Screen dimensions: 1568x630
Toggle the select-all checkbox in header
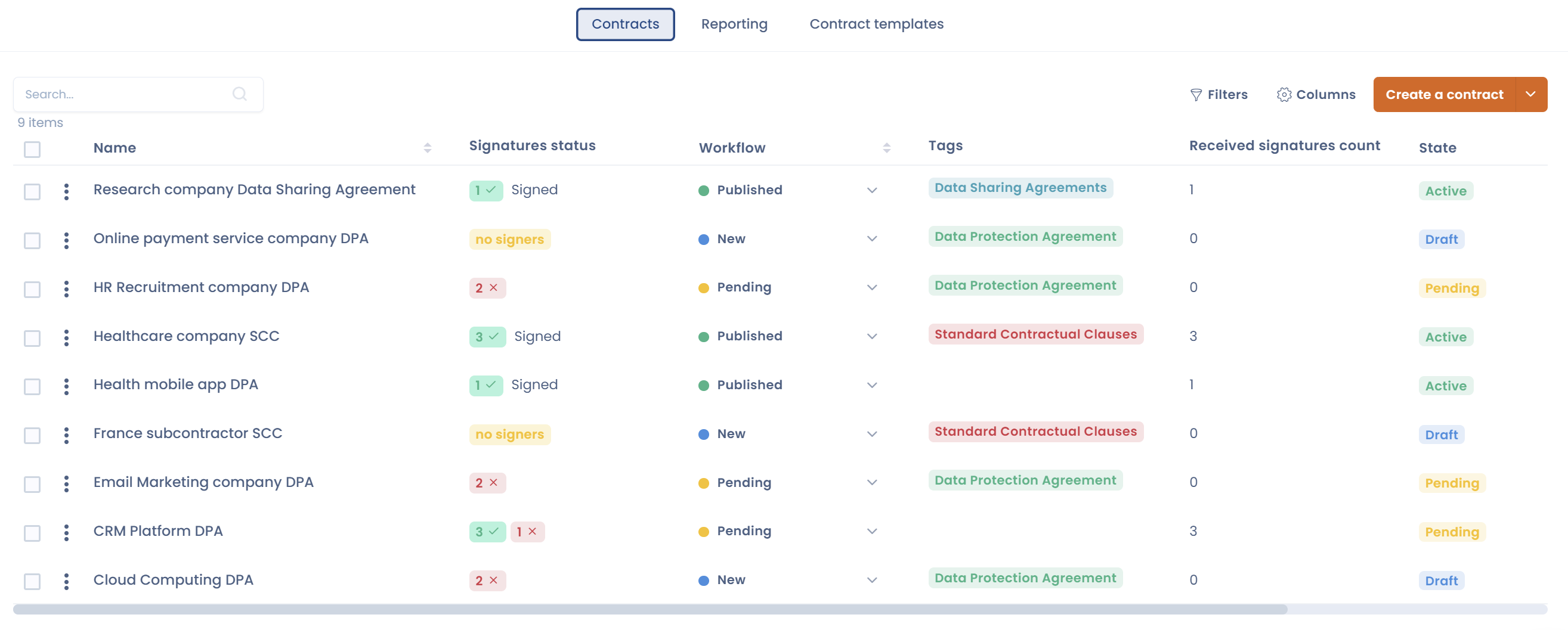(32, 149)
